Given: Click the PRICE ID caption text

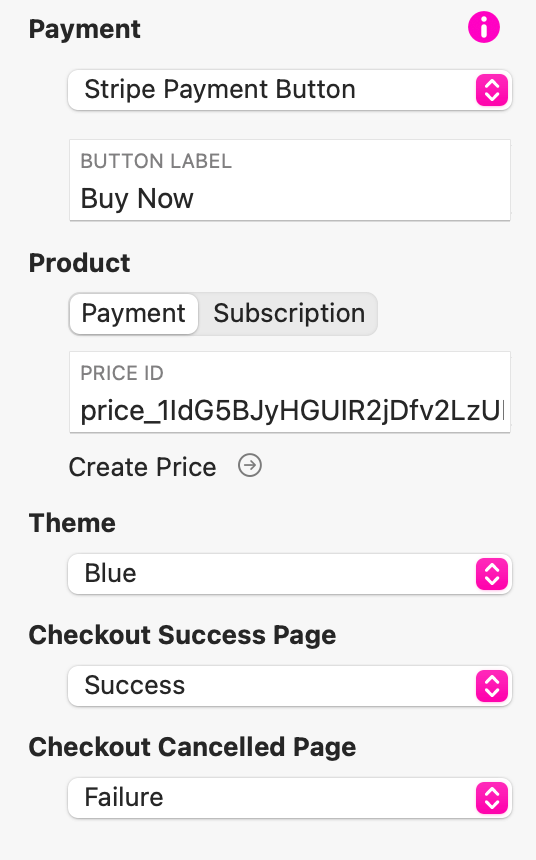Looking at the screenshot, I should pyautogui.click(x=122, y=373).
